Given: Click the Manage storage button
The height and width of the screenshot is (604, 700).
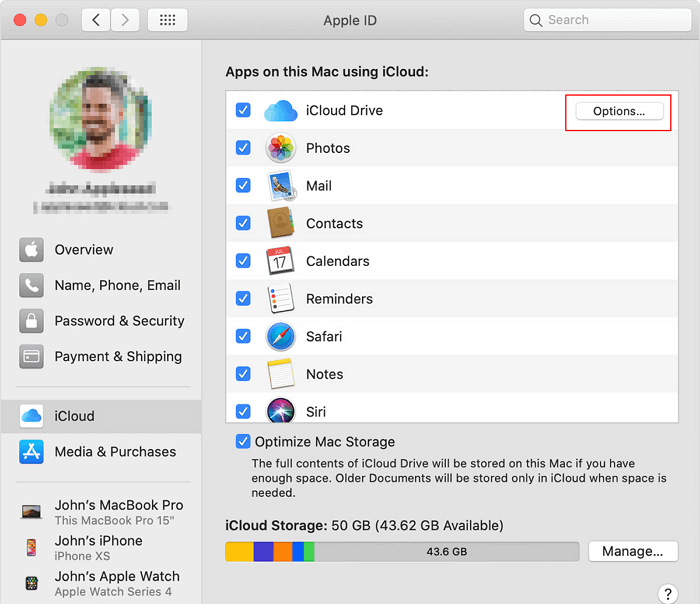Looking at the screenshot, I should click(632, 551).
